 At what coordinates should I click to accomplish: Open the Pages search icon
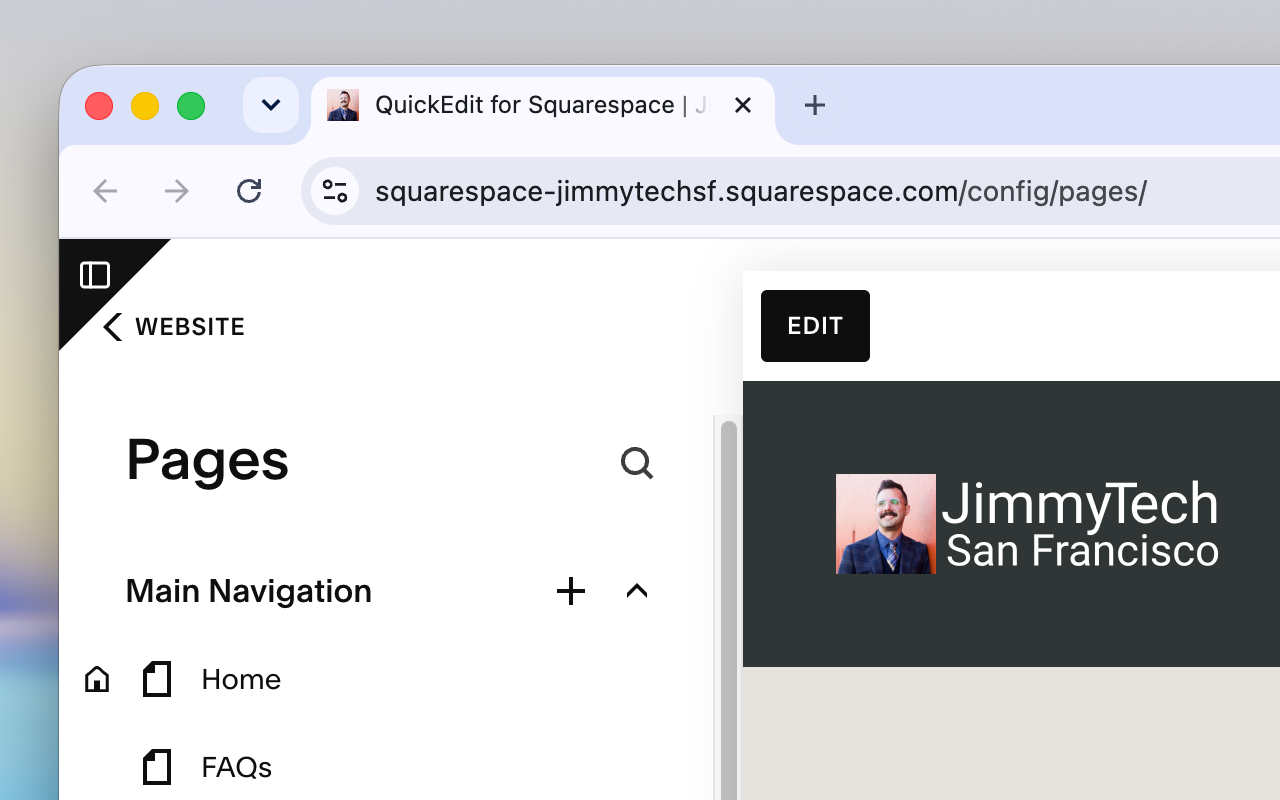click(x=637, y=463)
